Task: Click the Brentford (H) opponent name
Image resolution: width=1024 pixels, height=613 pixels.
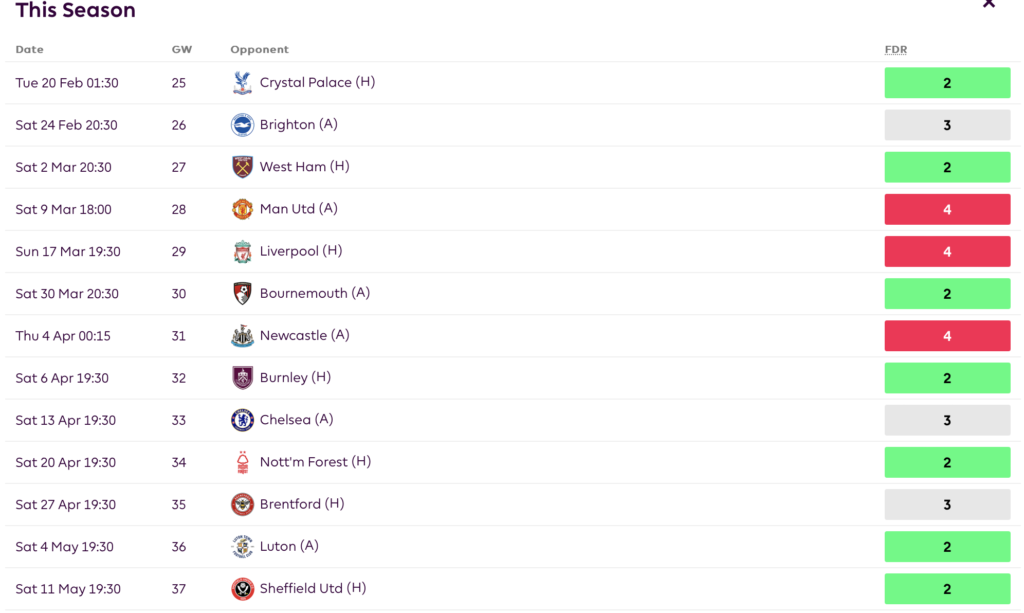Action: click(x=301, y=504)
